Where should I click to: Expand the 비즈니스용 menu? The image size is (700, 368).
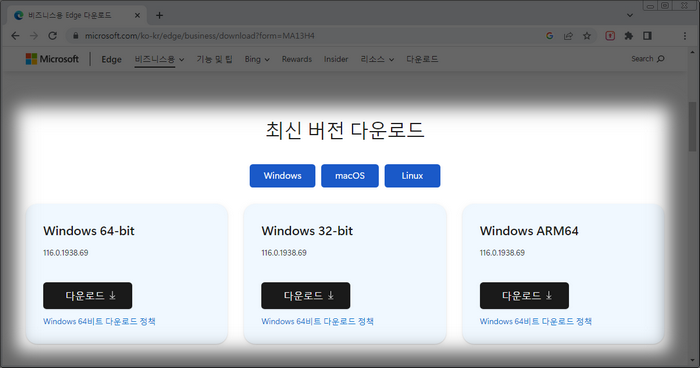point(159,59)
